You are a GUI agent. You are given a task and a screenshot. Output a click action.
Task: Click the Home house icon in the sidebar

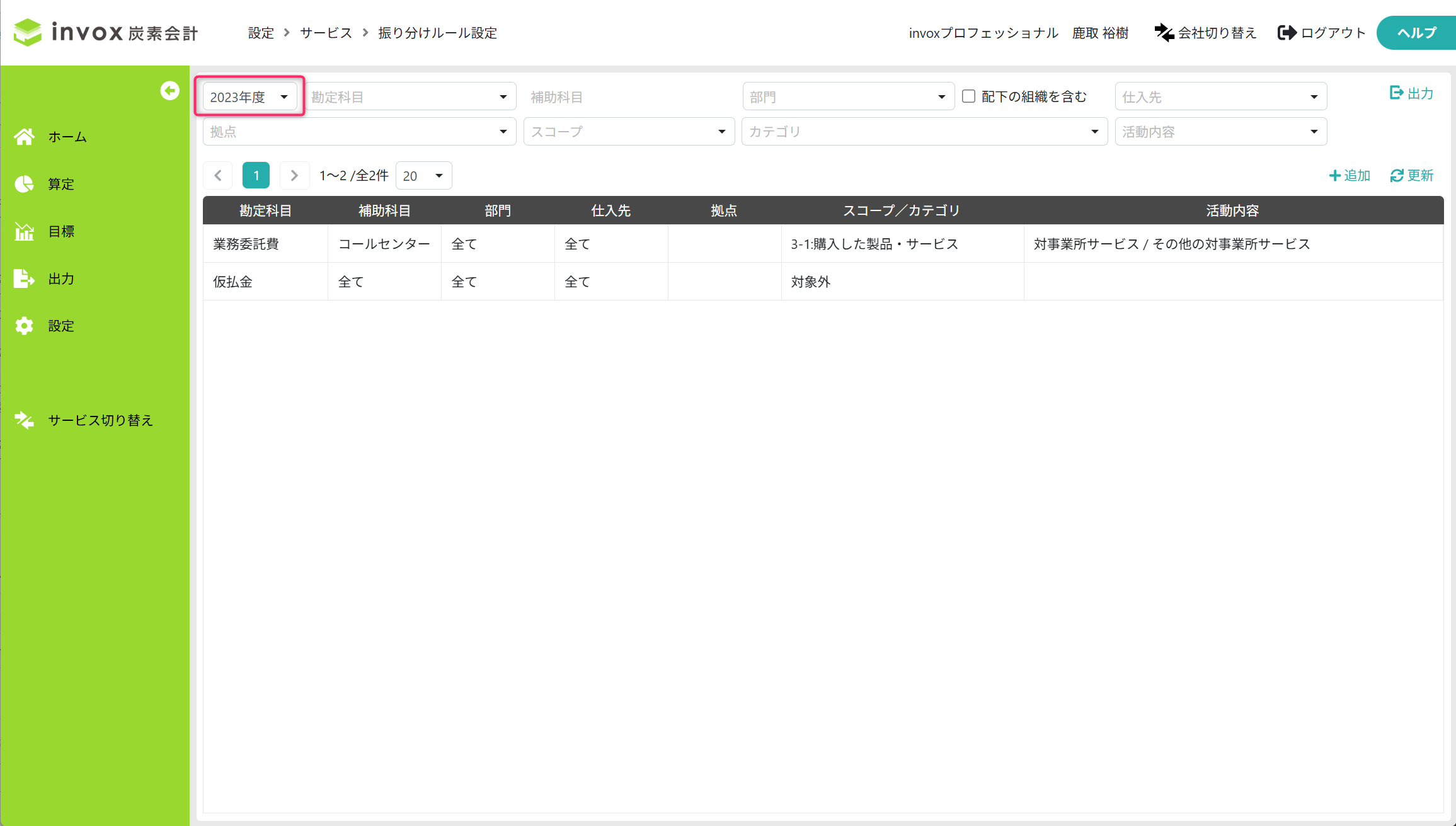pos(25,137)
